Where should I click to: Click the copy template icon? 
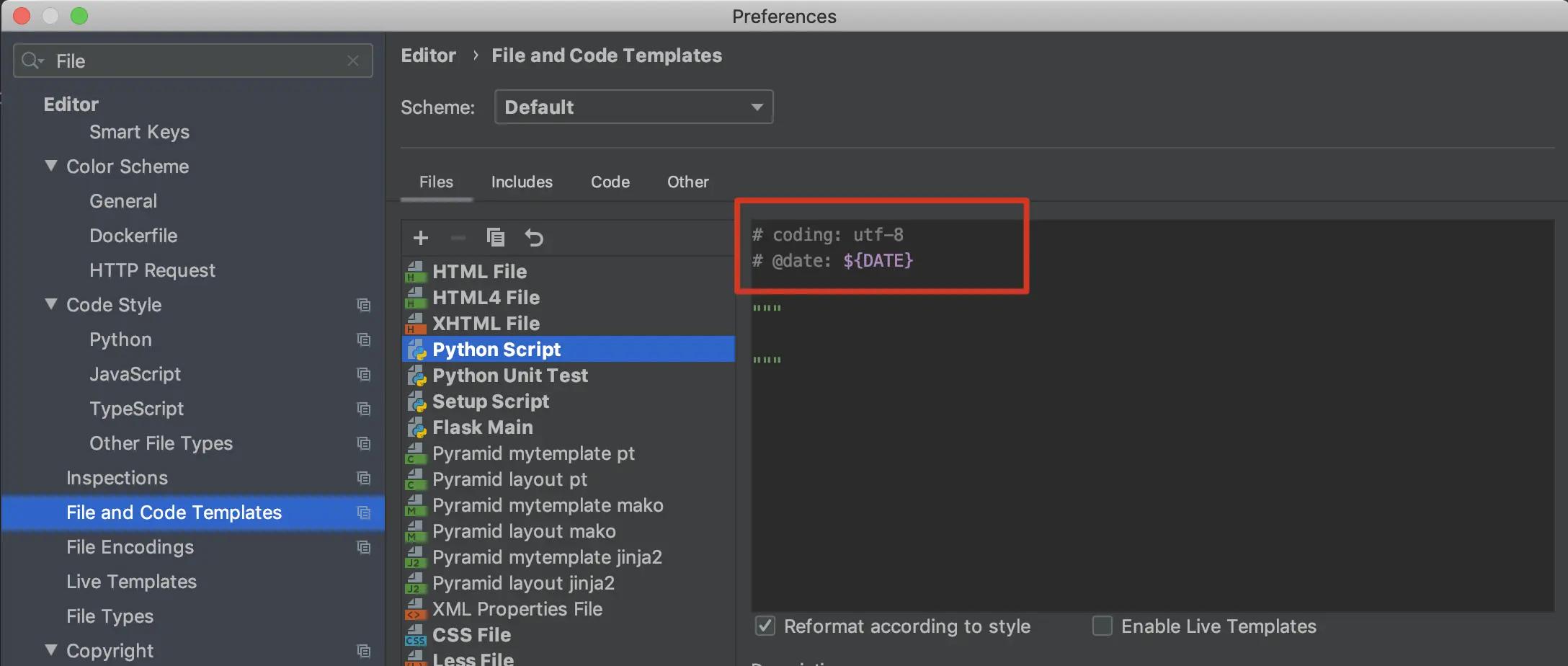pos(496,238)
